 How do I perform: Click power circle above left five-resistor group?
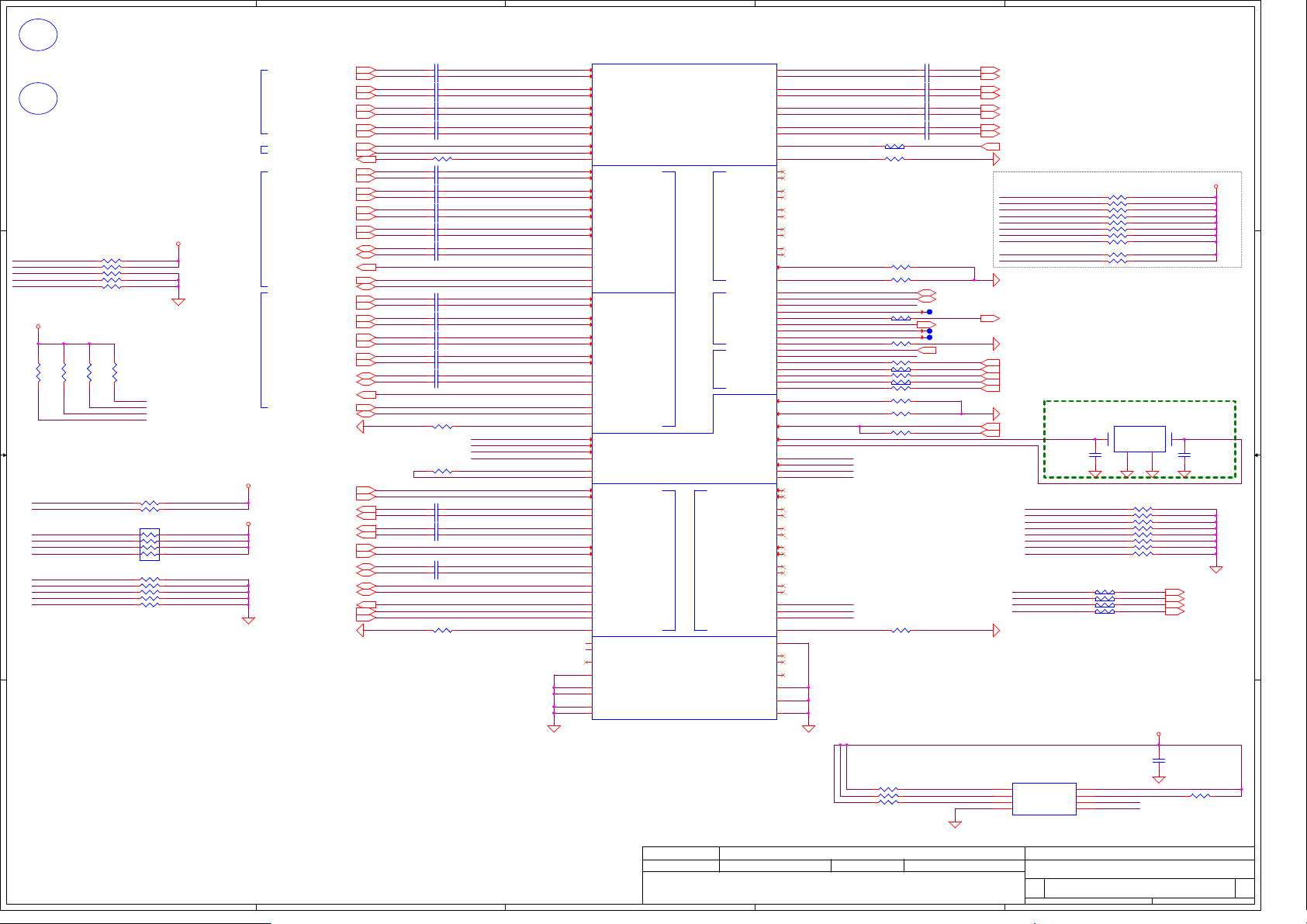point(178,244)
